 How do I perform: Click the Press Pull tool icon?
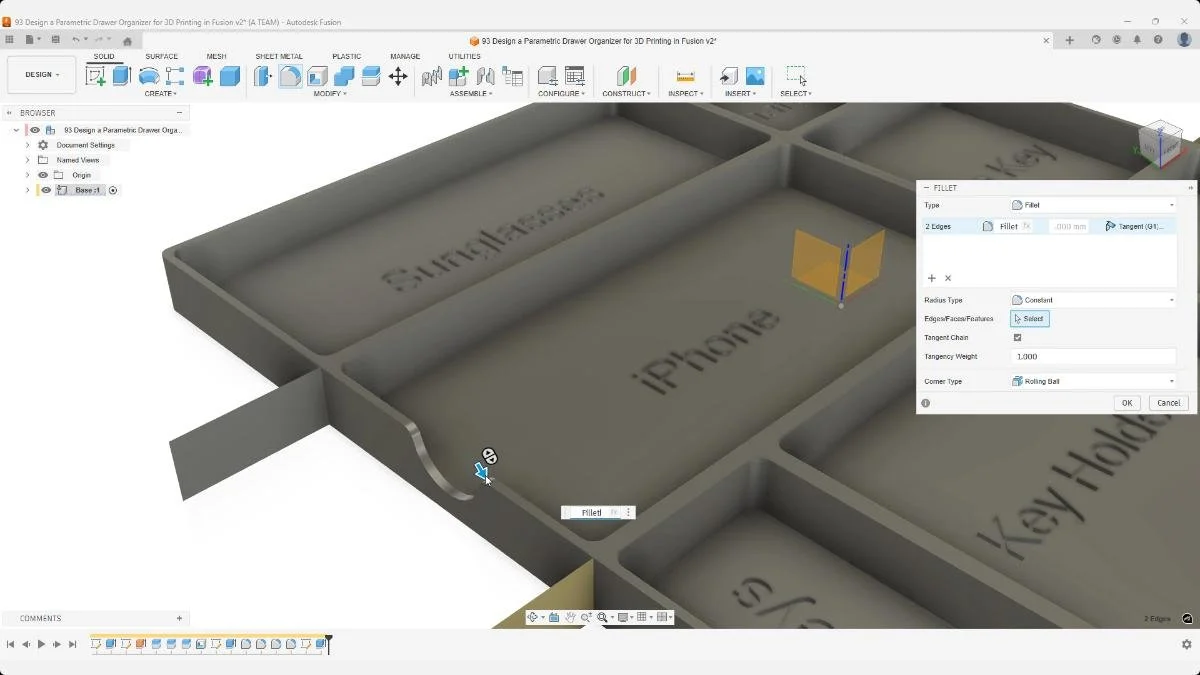pyautogui.click(x=263, y=76)
